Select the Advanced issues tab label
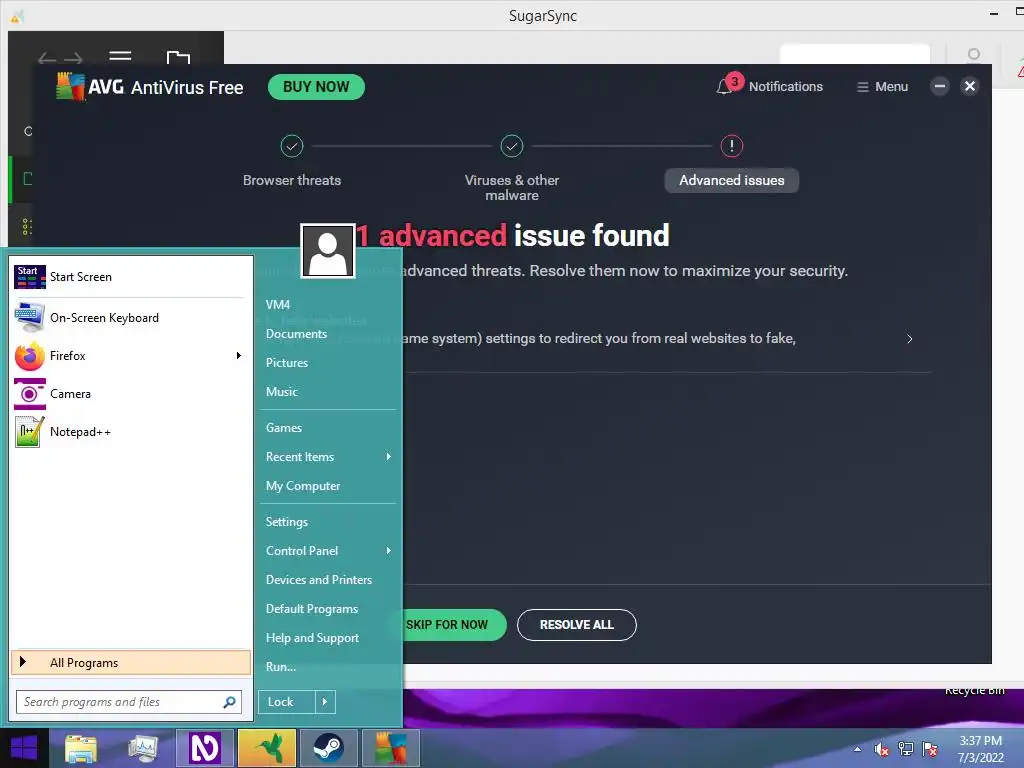 [x=731, y=180]
